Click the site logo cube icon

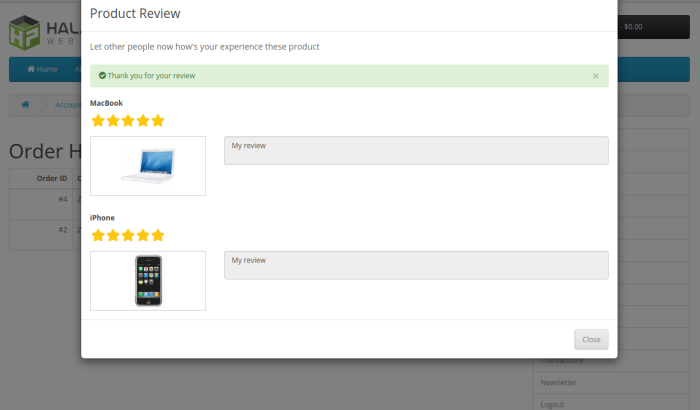[x=25, y=33]
